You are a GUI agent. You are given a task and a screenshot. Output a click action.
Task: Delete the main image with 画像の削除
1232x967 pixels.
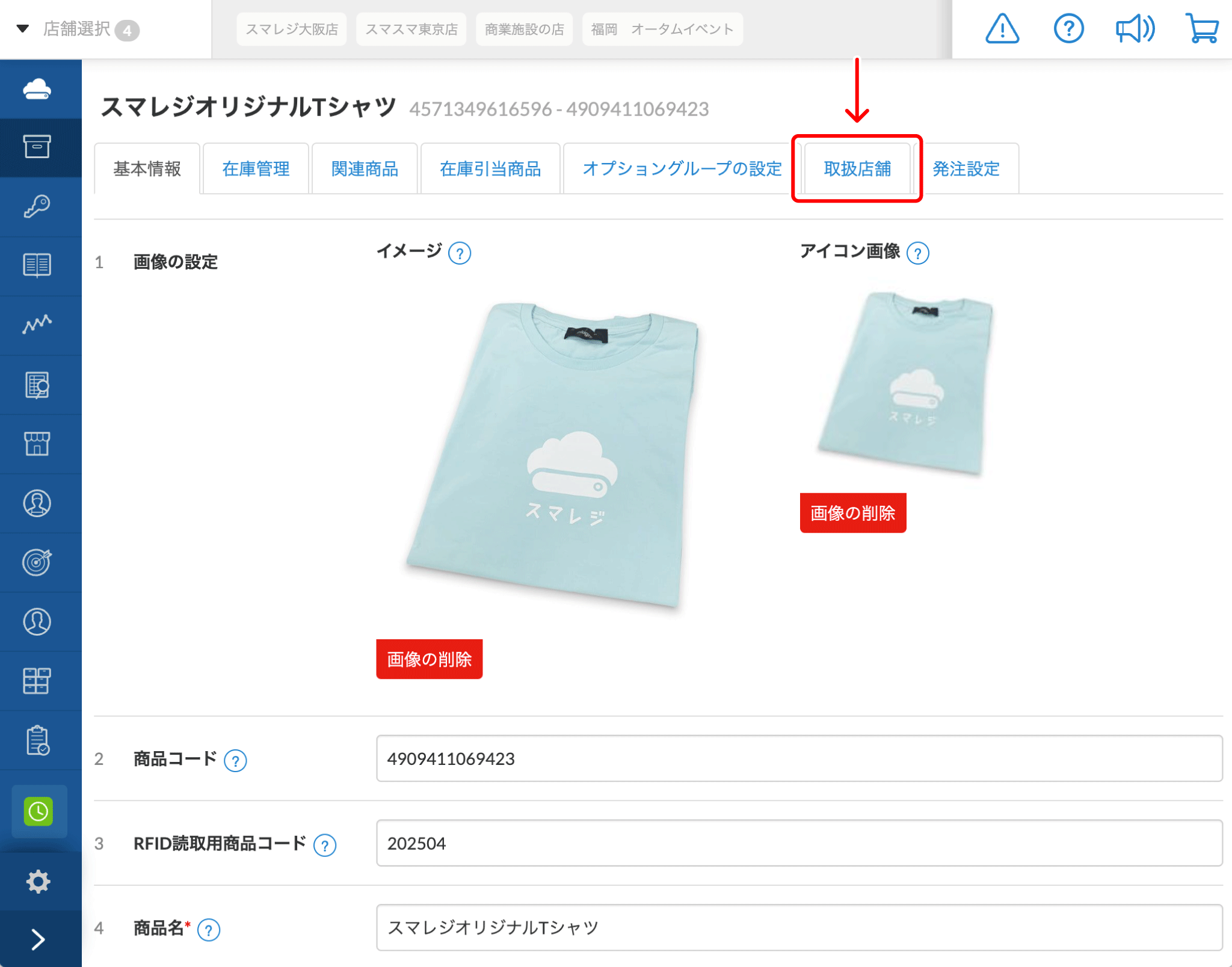point(430,659)
